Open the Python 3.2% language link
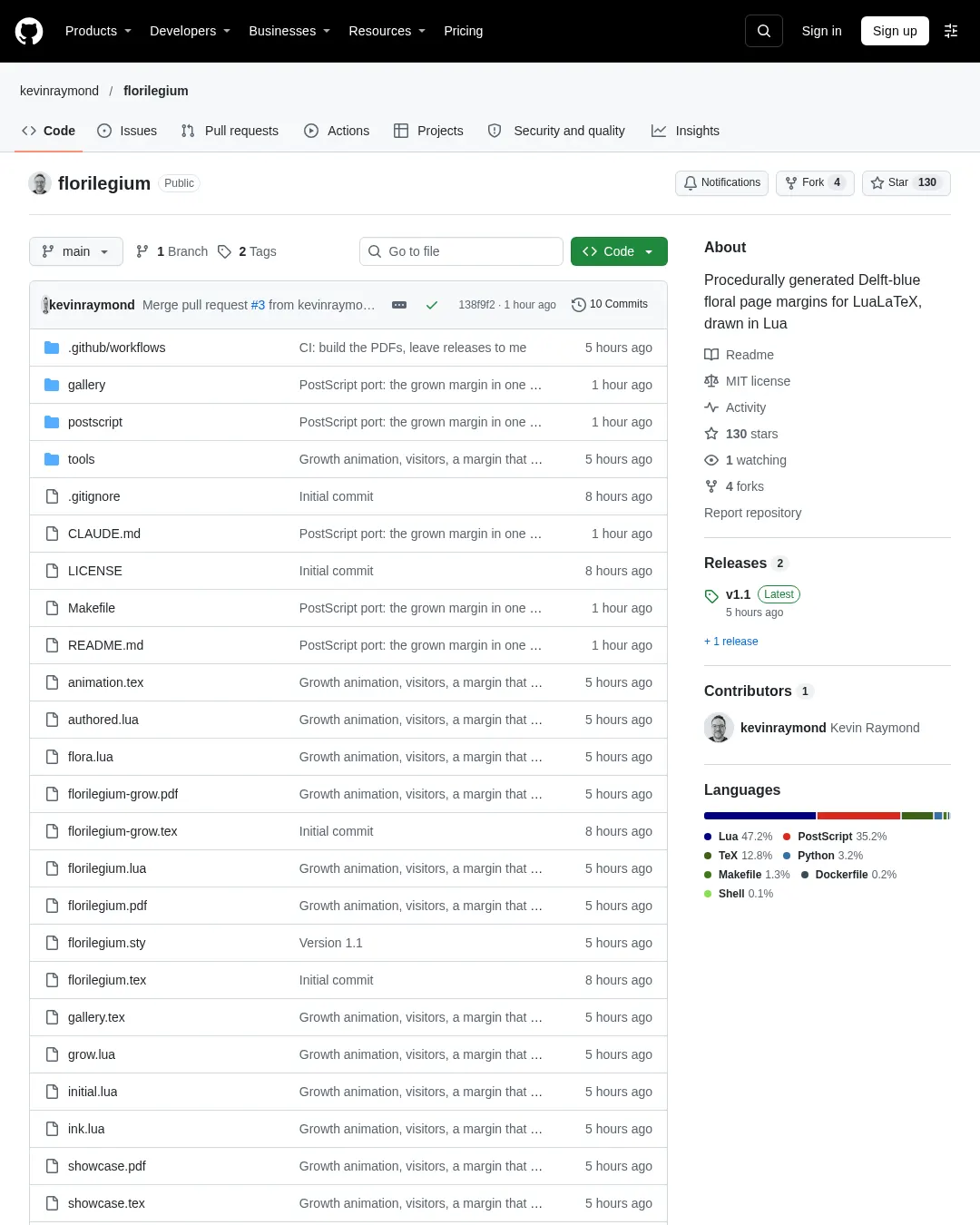The height and width of the screenshot is (1225, 980). click(823, 856)
